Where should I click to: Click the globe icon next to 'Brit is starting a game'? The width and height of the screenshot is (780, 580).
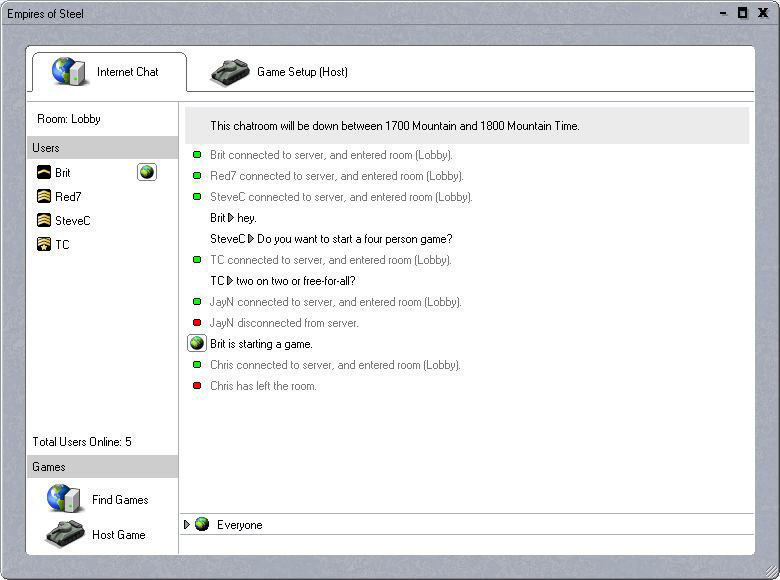tap(197, 343)
